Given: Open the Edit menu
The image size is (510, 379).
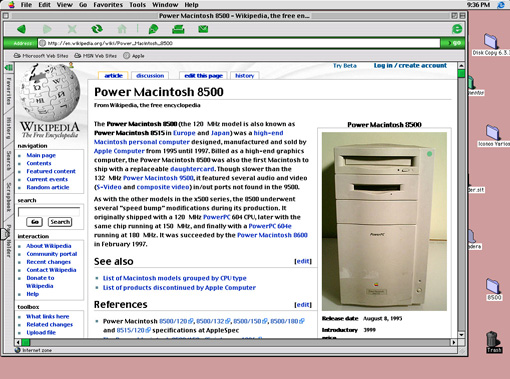Looking at the screenshot, I should point(44,5).
